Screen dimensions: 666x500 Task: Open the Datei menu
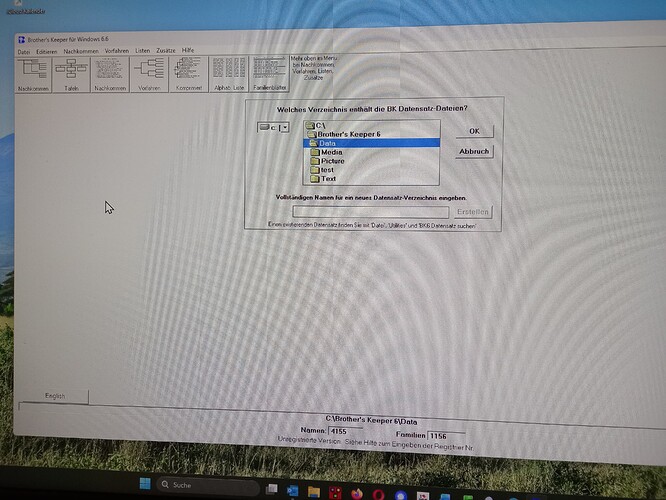pos(24,52)
